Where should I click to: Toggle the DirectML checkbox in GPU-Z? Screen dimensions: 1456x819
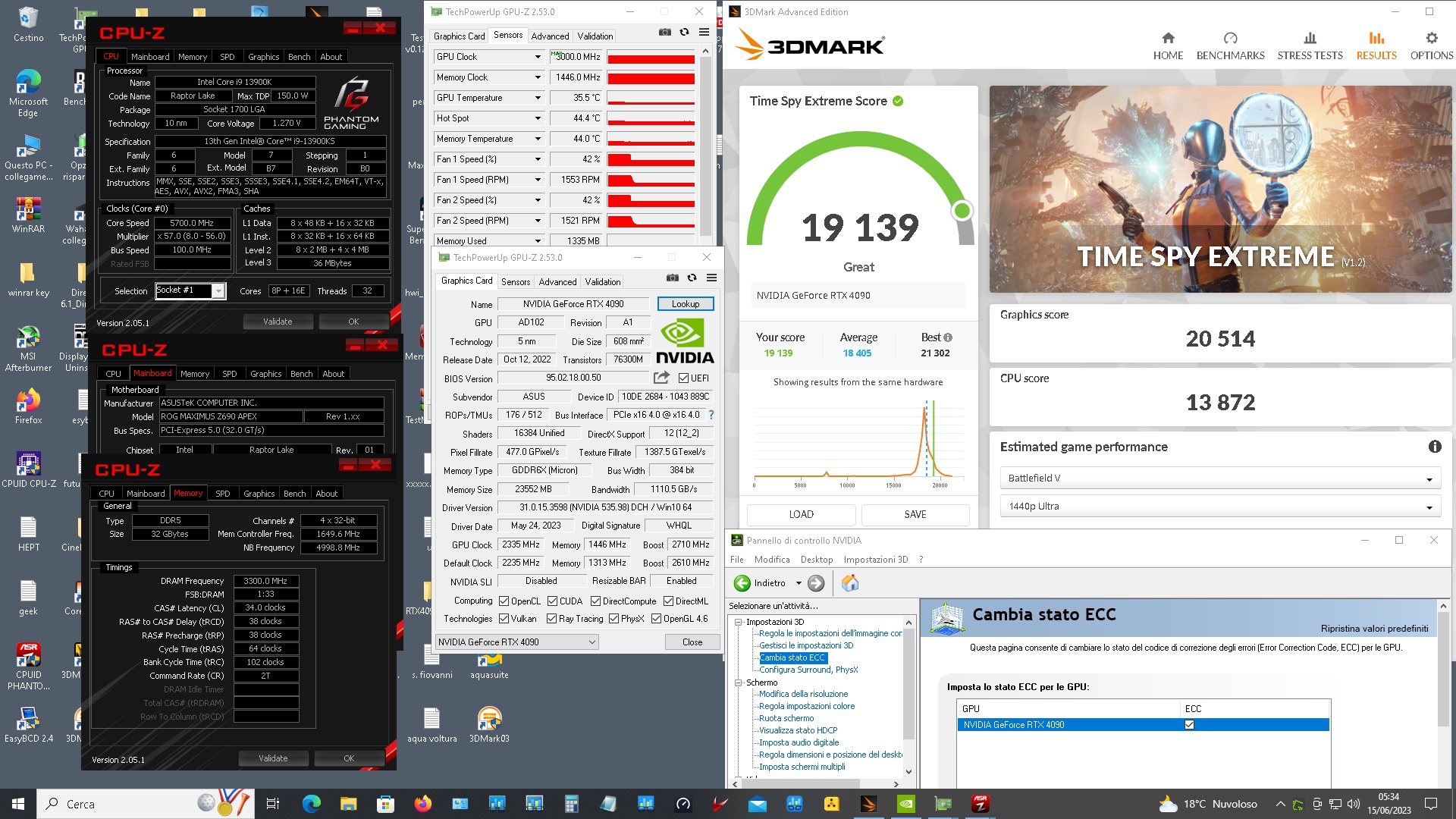(x=668, y=601)
